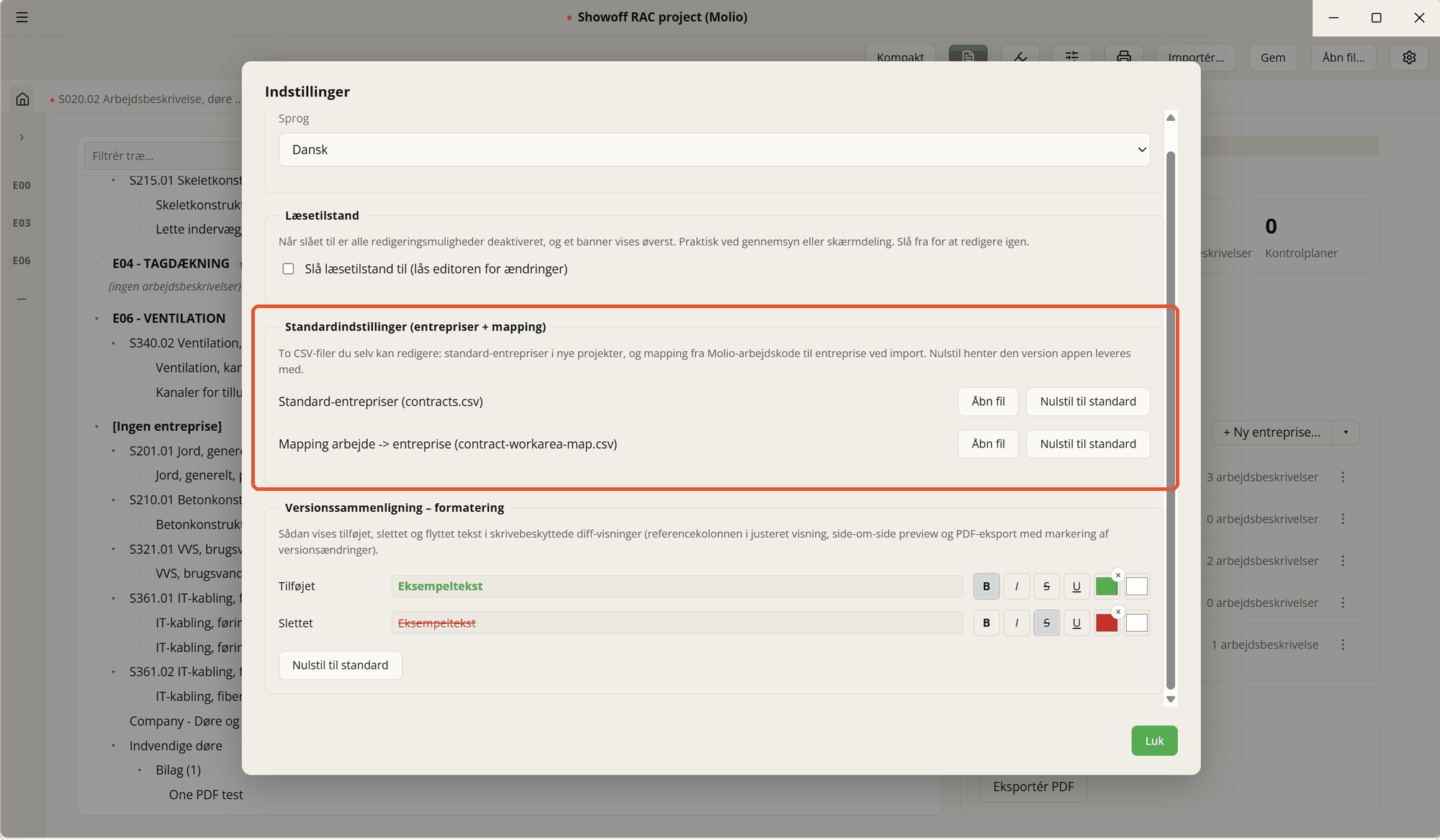Jump to E00 in the side rail
This screenshot has height=840, width=1440.
coord(22,185)
